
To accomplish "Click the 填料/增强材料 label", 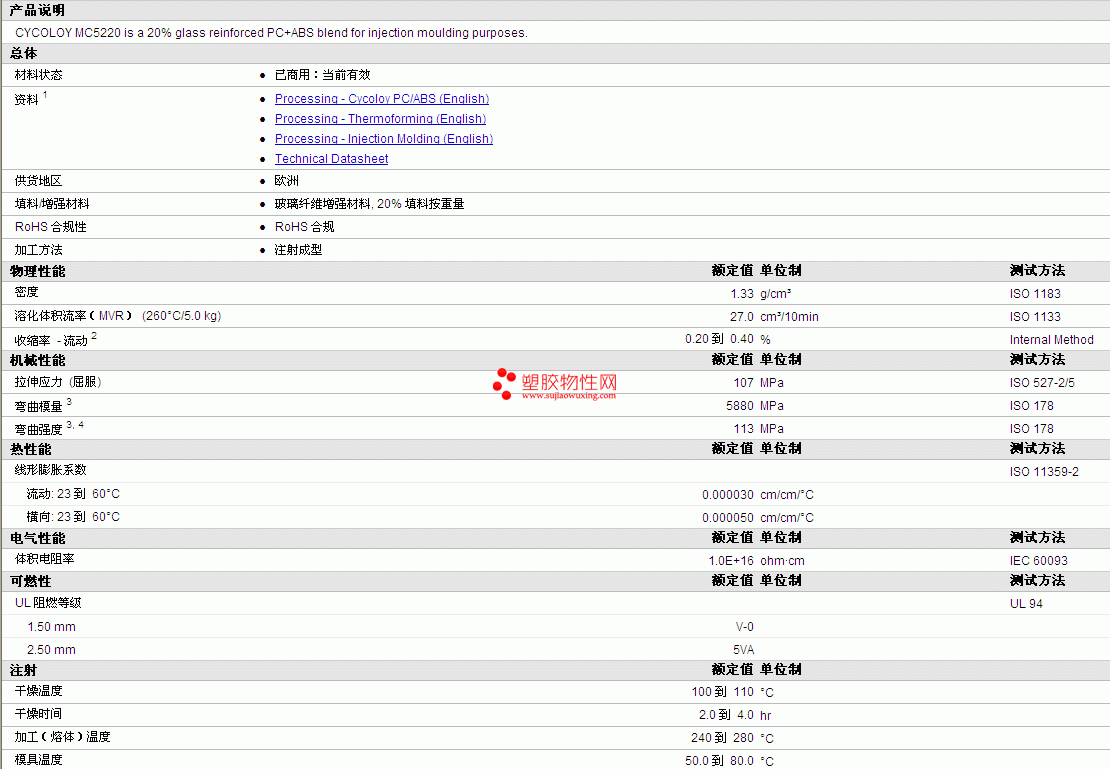I will pyautogui.click(x=52, y=203).
